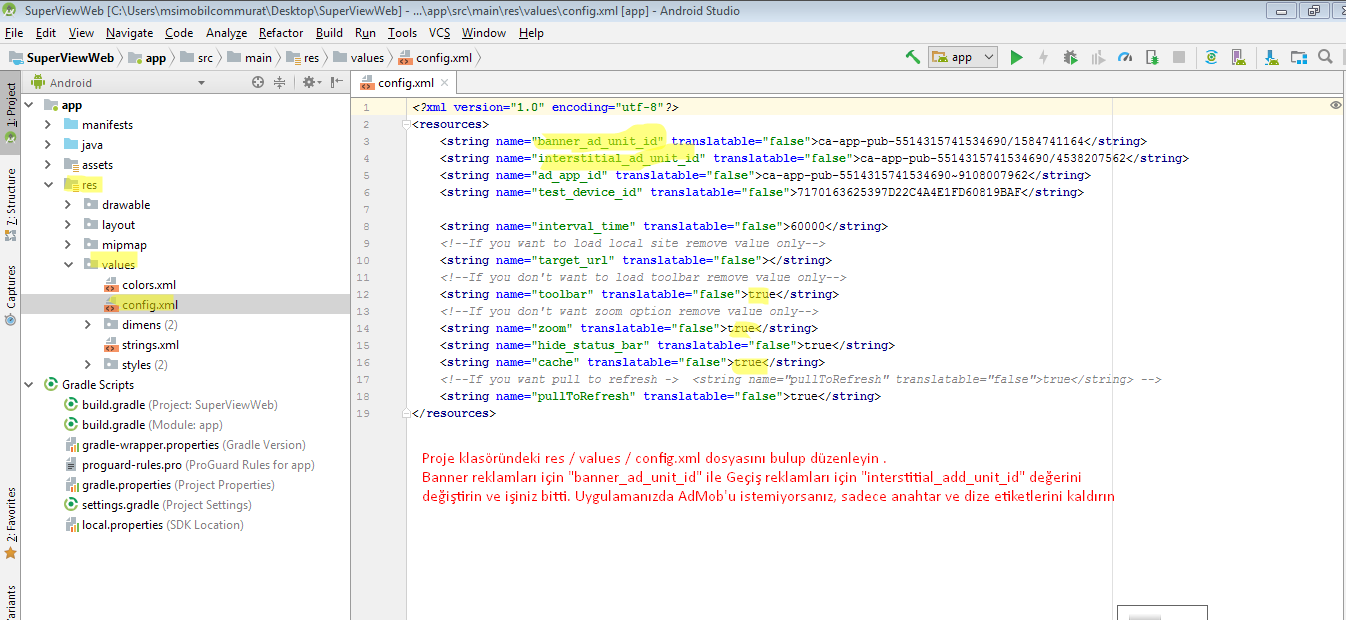
Task: Open the Project Structure icon
Action: 1298,57
